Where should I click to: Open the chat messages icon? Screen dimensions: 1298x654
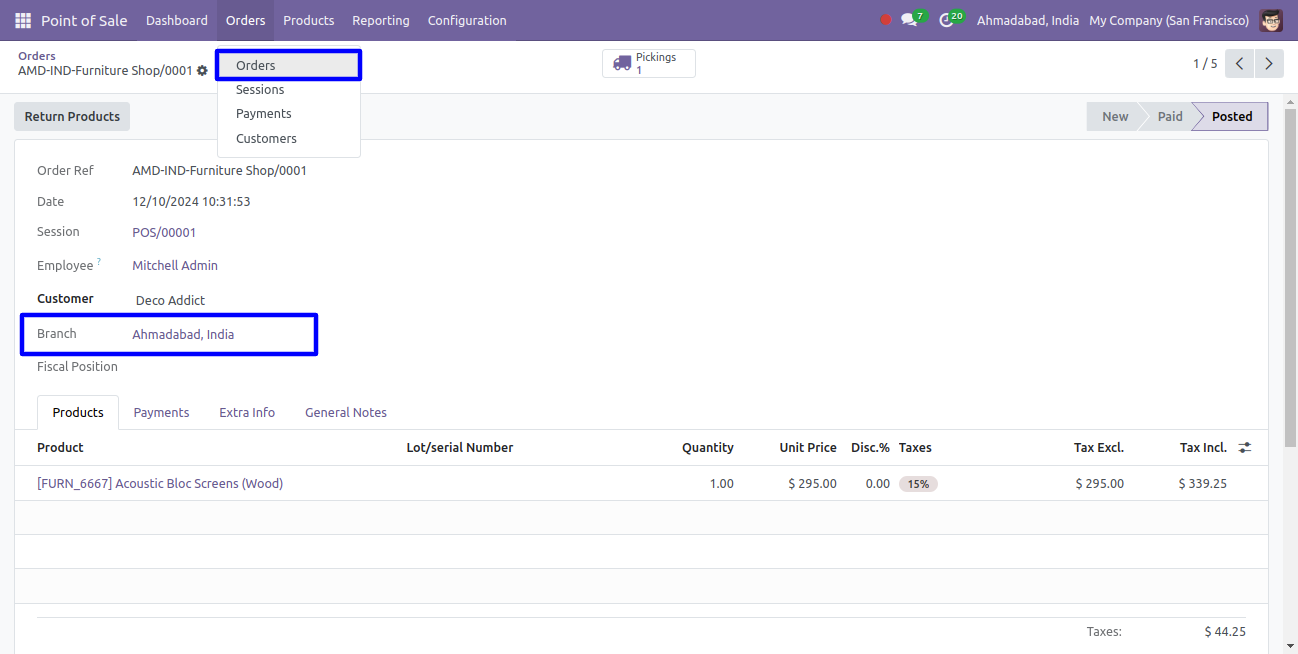pyautogui.click(x=909, y=20)
